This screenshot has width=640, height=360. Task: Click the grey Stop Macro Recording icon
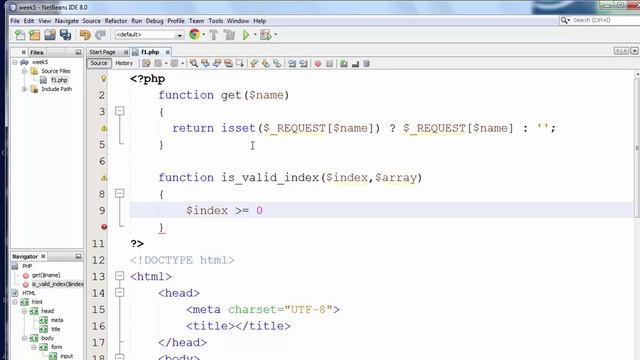[329, 64]
